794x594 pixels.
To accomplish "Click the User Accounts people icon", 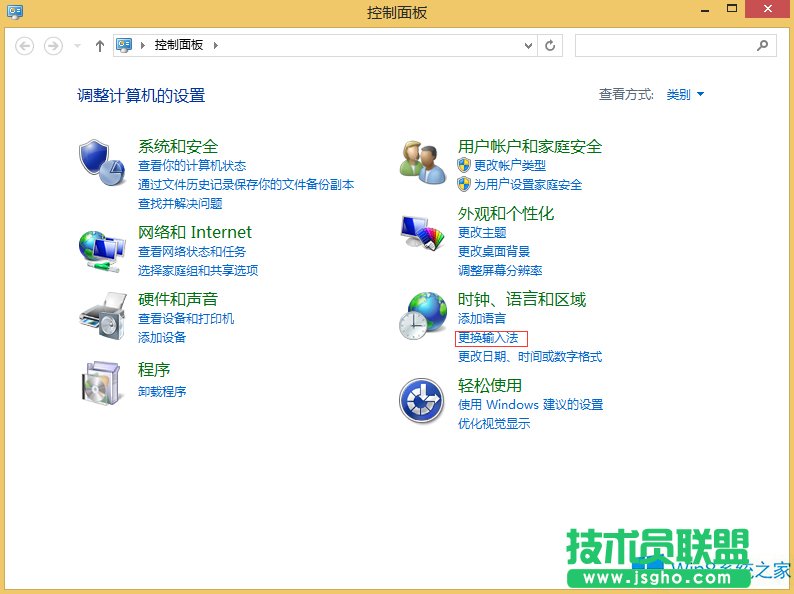I will (x=421, y=162).
